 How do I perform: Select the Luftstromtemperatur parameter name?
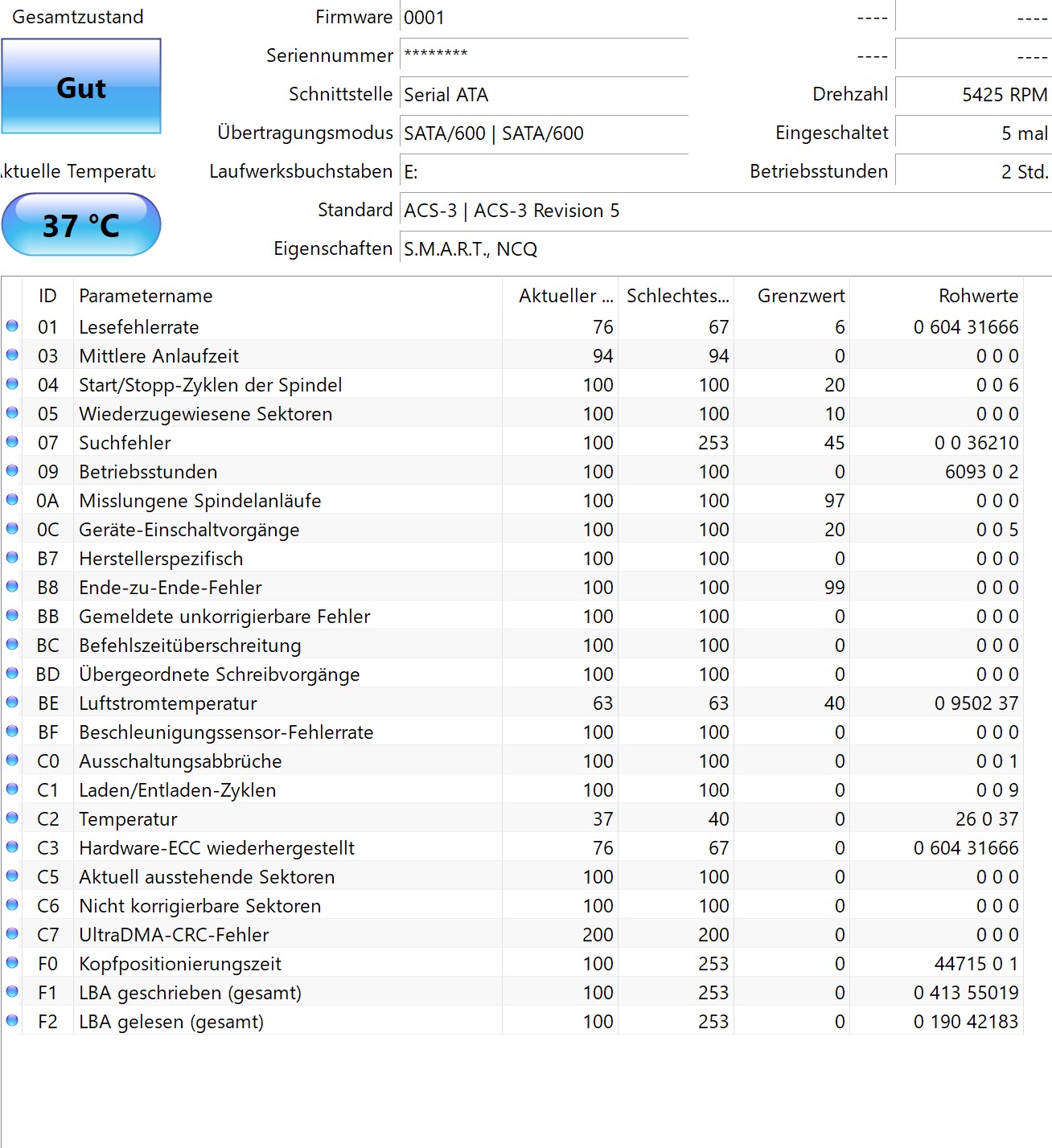click(x=168, y=703)
